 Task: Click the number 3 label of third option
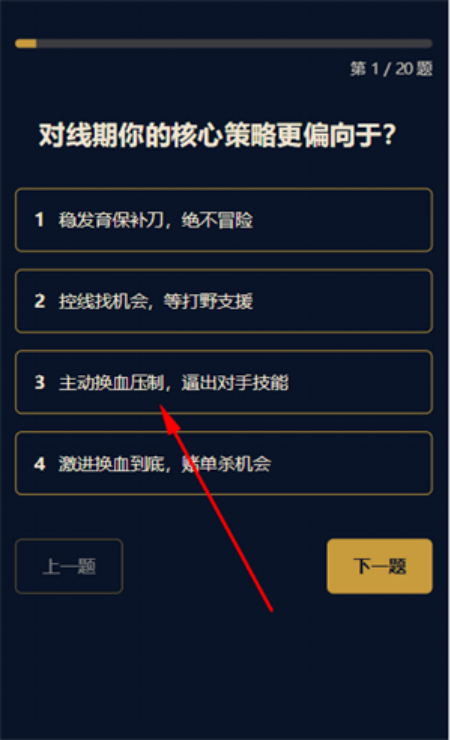coord(40,382)
